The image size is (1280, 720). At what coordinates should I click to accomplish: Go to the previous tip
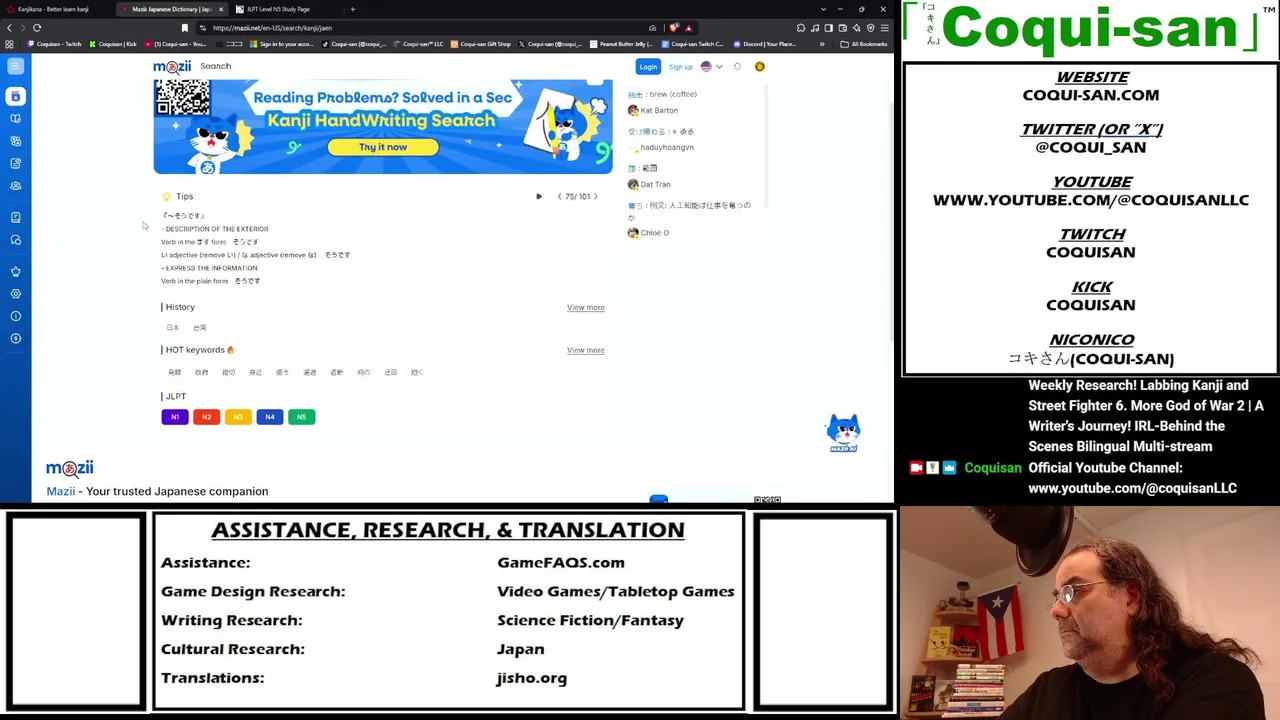tap(559, 197)
